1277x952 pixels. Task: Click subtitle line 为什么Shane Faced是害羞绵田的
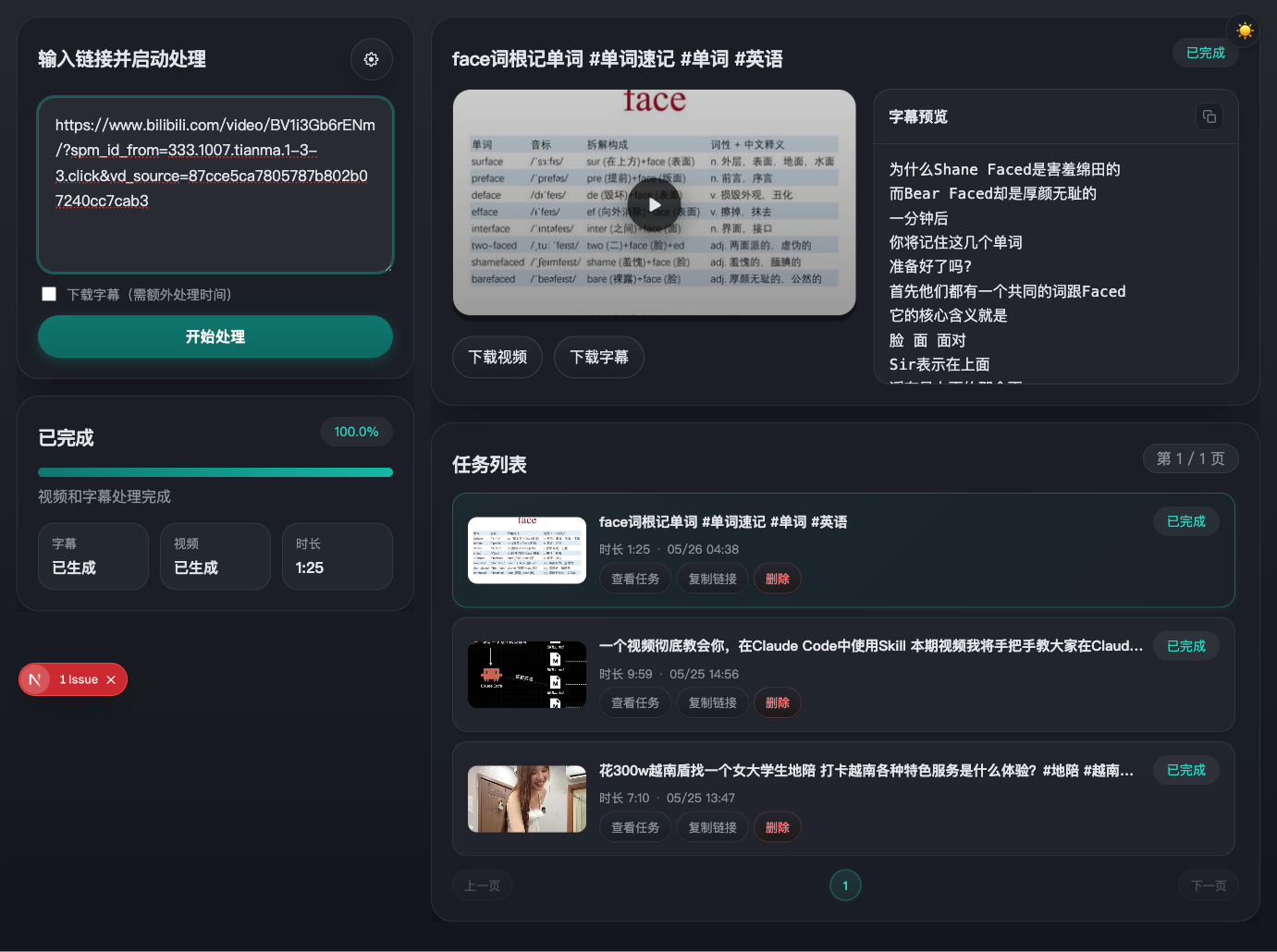click(1004, 169)
